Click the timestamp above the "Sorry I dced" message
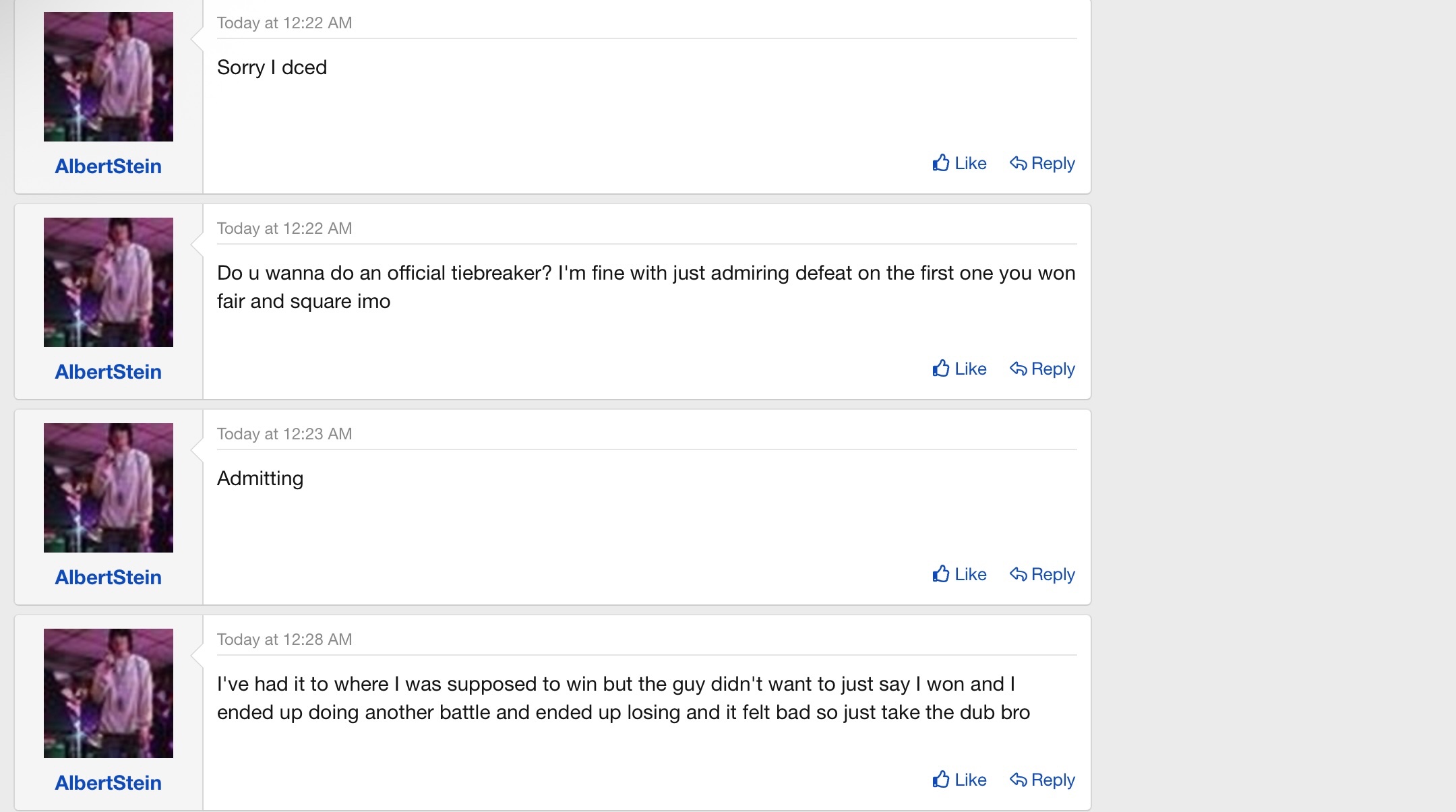Image resolution: width=1456 pixels, height=812 pixels. pyautogui.click(x=284, y=23)
